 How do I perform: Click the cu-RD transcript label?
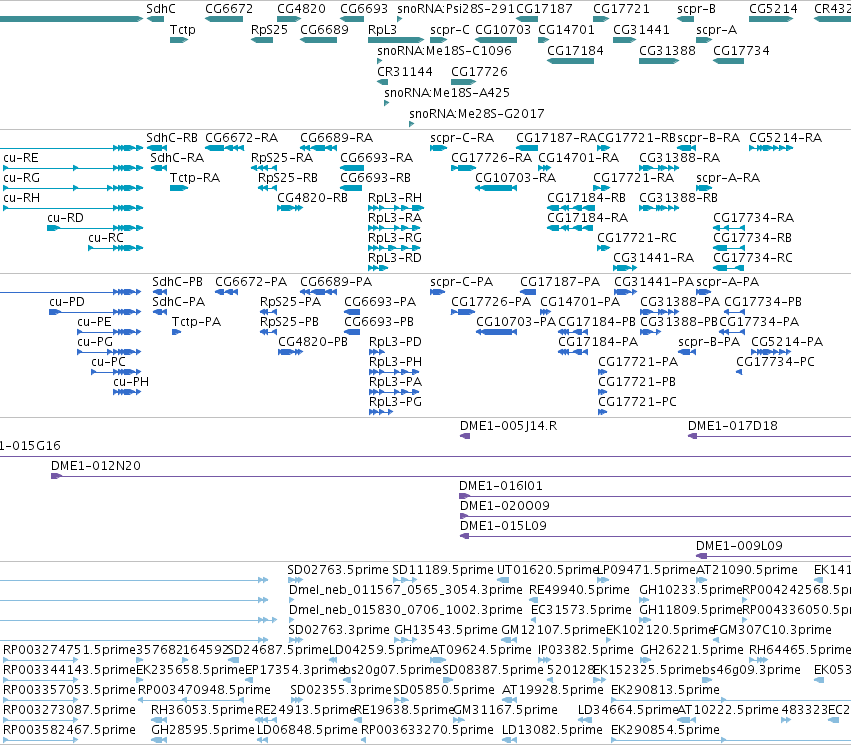(x=65, y=218)
